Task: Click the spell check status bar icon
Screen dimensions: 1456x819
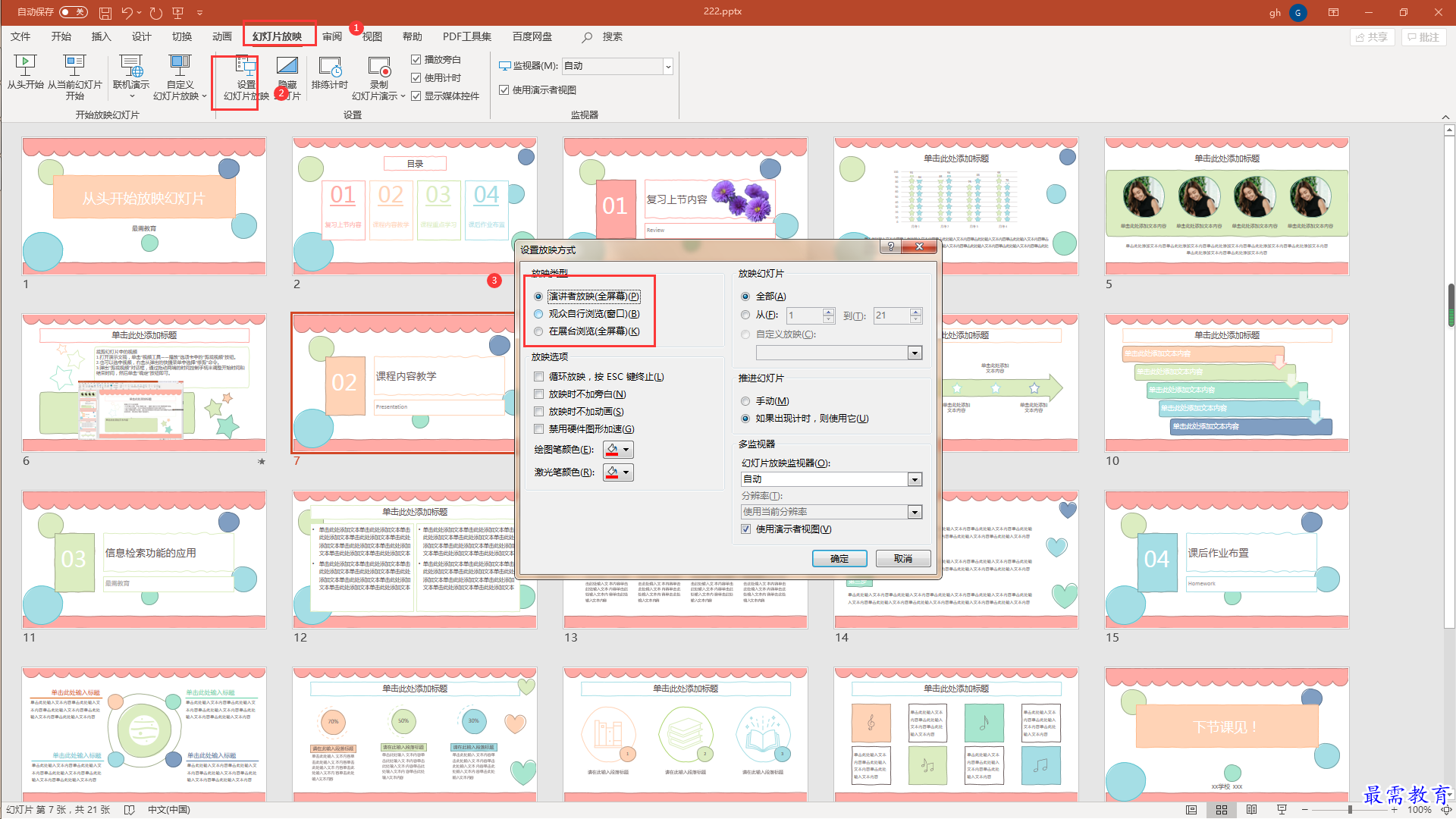Action: pos(129,810)
